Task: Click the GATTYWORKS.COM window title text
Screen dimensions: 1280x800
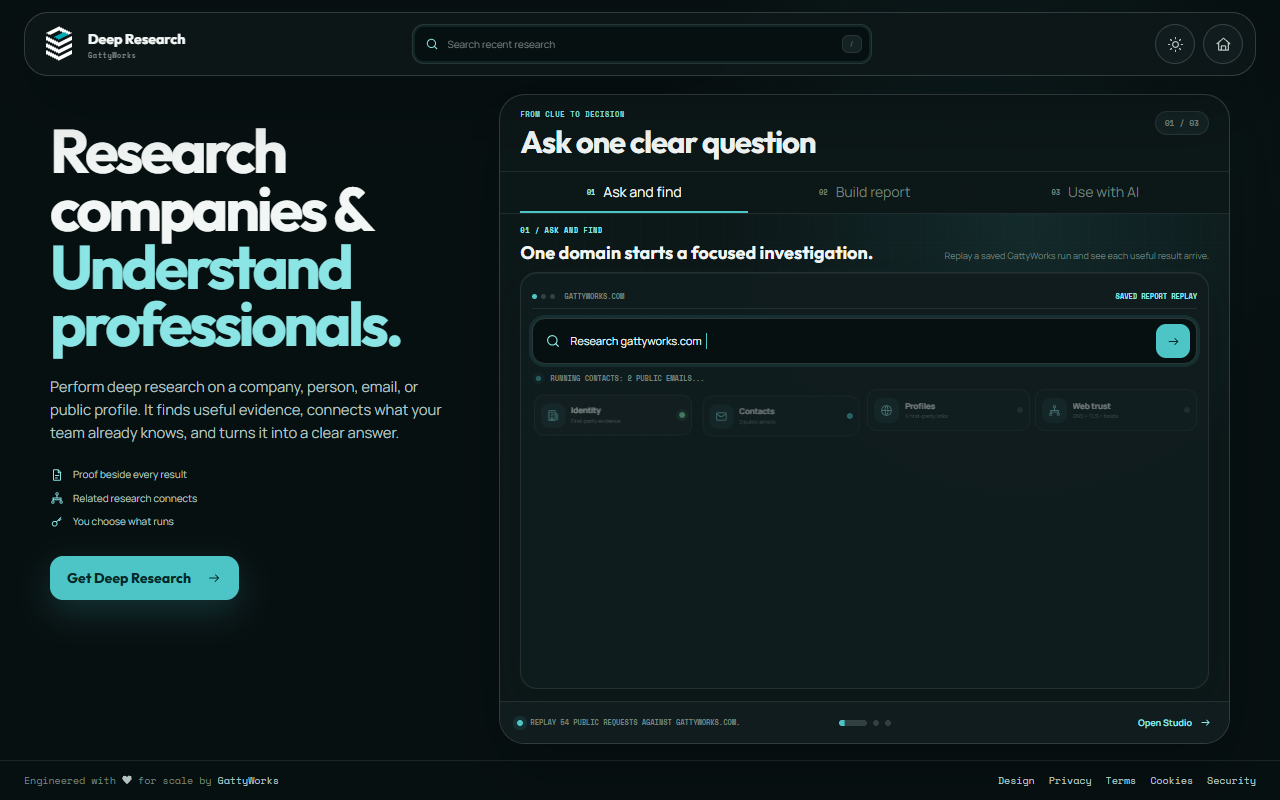Action: pyautogui.click(x=594, y=296)
